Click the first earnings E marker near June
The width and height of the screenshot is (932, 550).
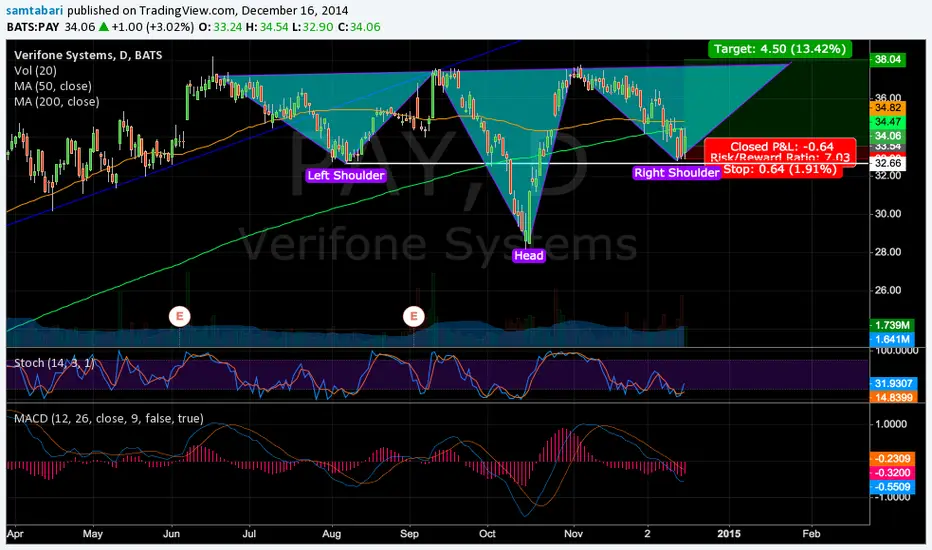pos(180,316)
